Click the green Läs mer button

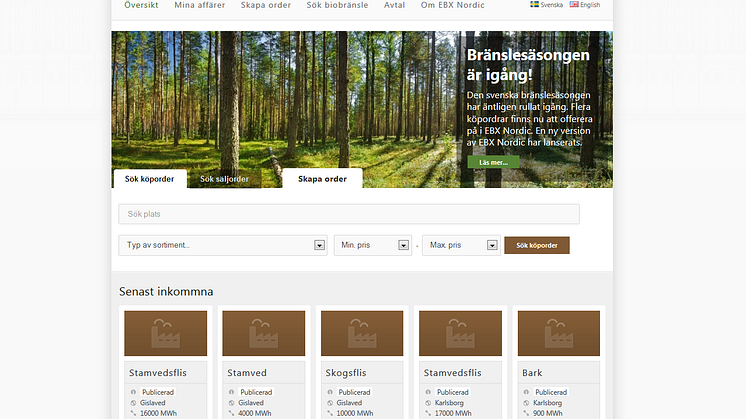(x=493, y=162)
